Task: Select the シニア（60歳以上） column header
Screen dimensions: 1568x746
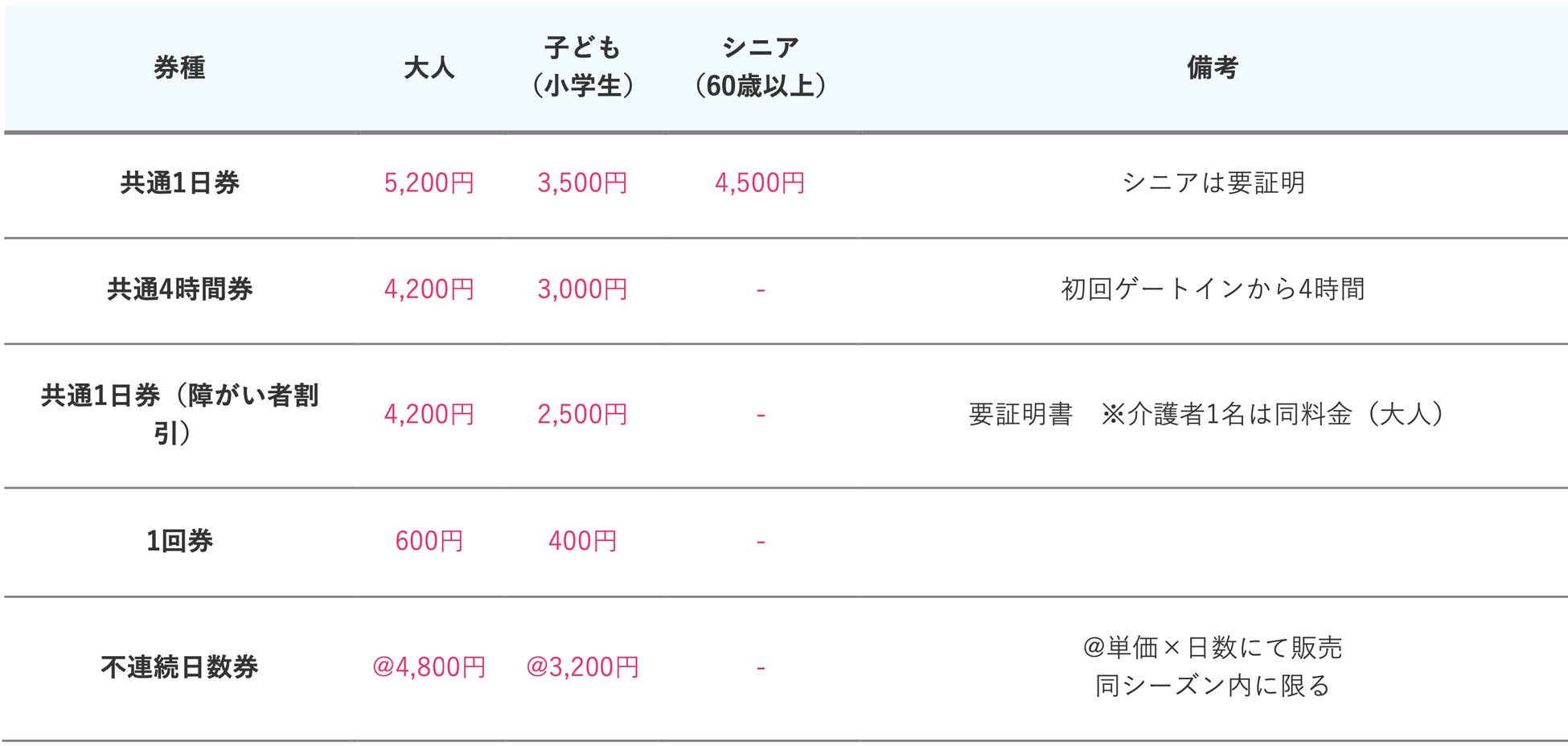Action: (760, 67)
